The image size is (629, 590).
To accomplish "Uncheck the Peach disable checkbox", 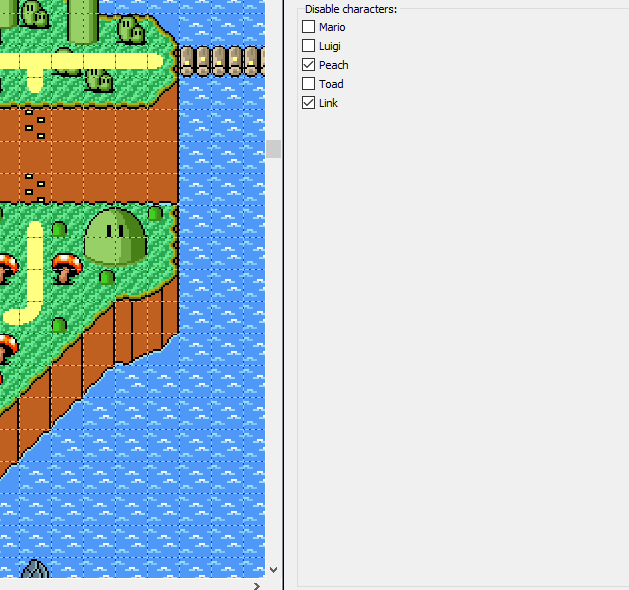I will [308, 65].
